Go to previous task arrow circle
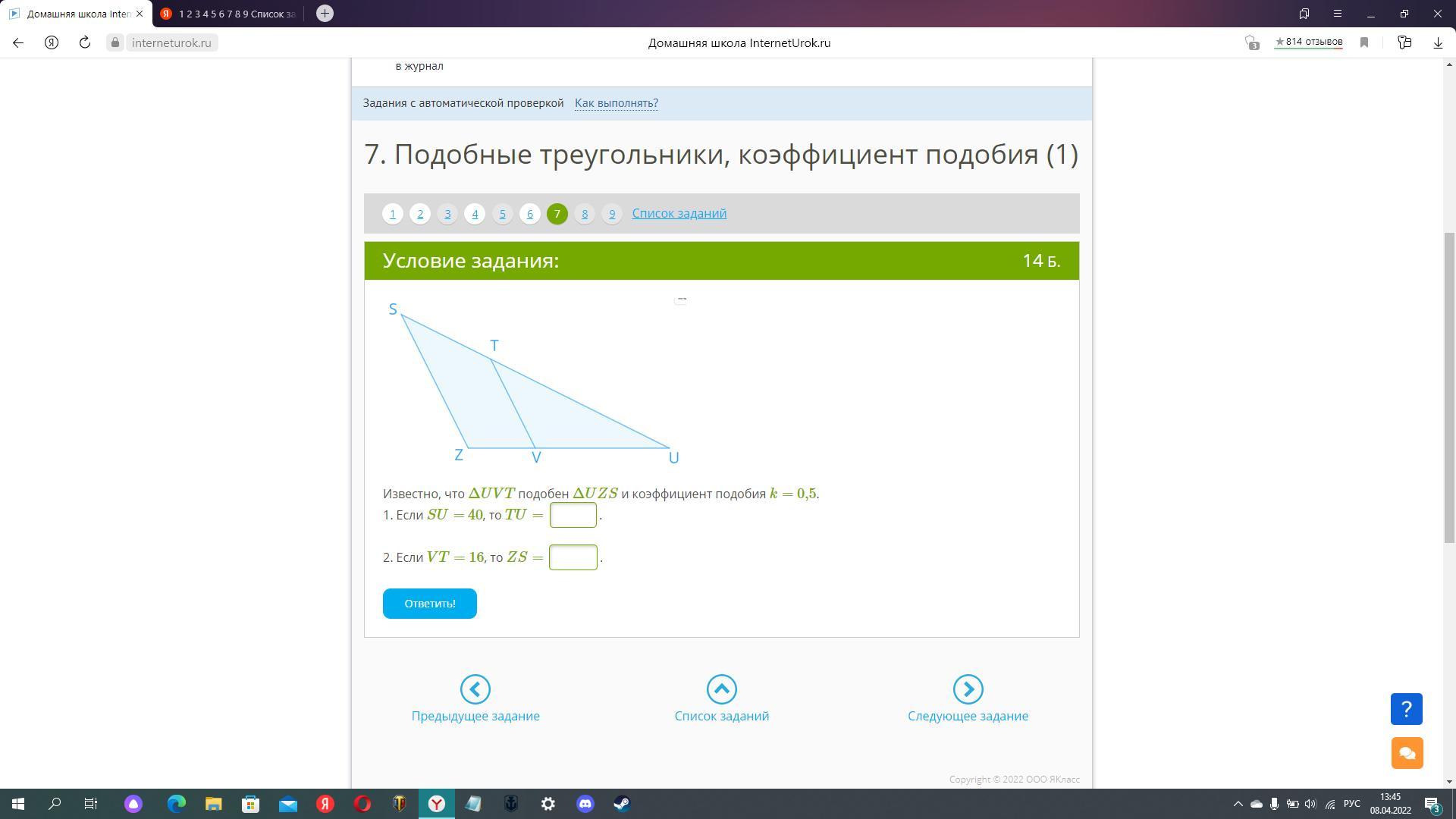 (x=475, y=689)
